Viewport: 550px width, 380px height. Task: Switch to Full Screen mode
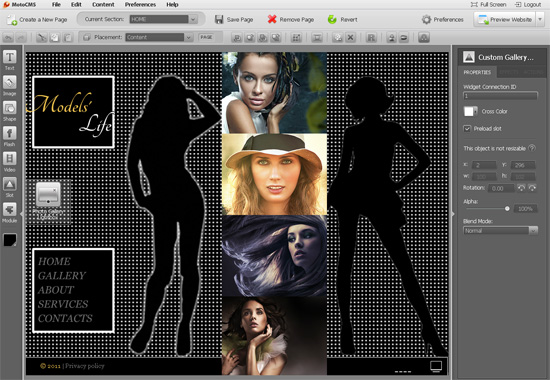tap(488, 5)
